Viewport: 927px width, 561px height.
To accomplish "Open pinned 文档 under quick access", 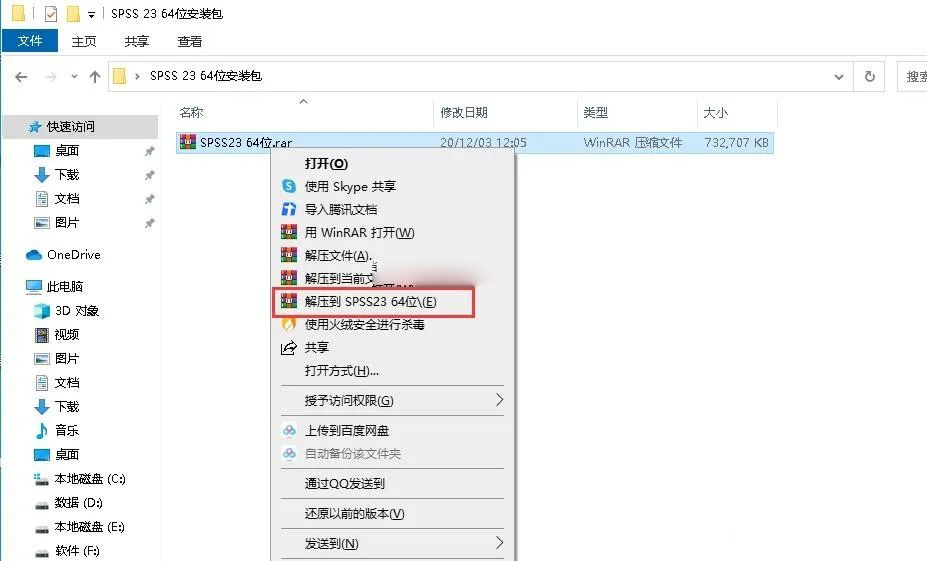I will (x=66, y=199).
